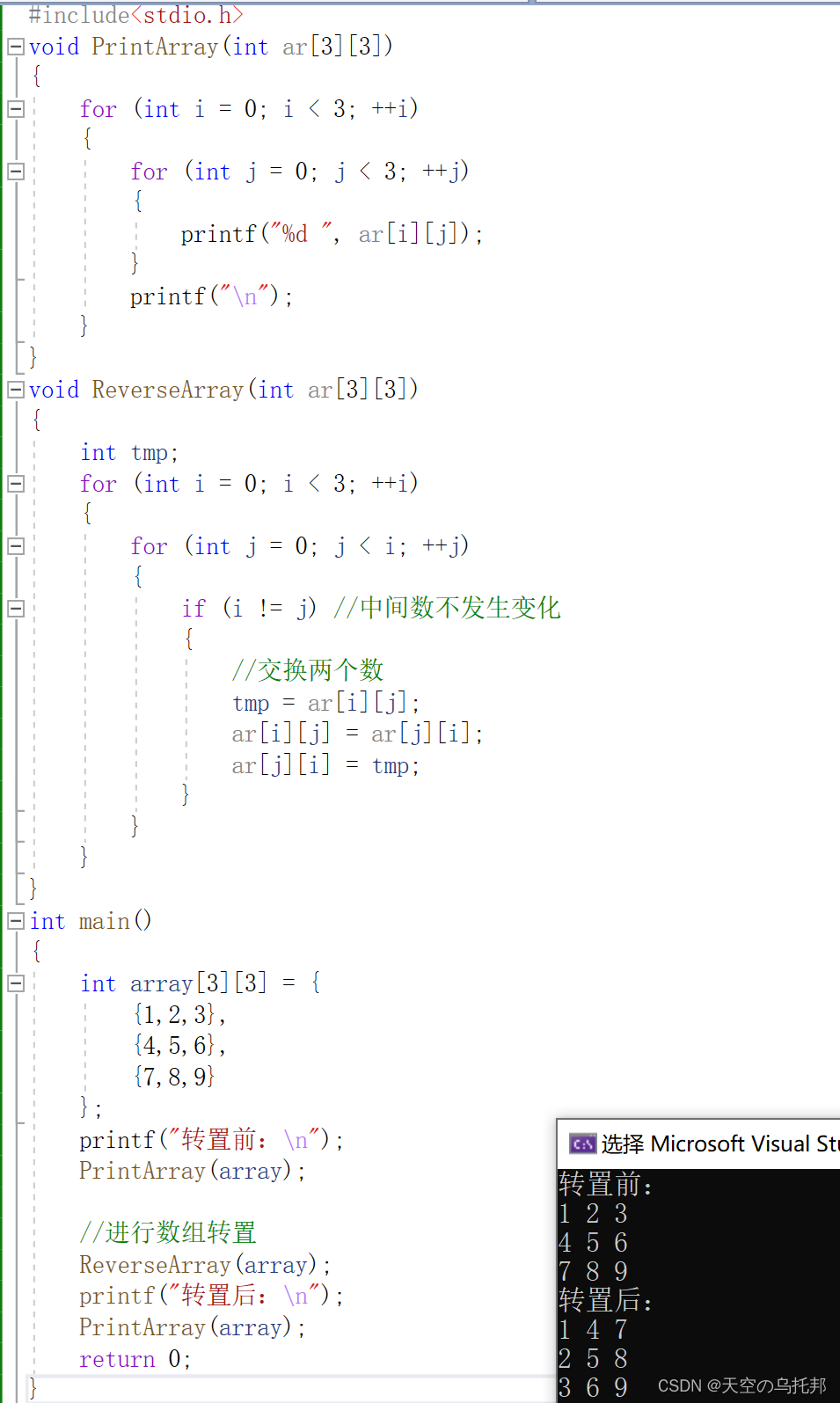Click console output row '7 8 9'

[x=594, y=1272]
